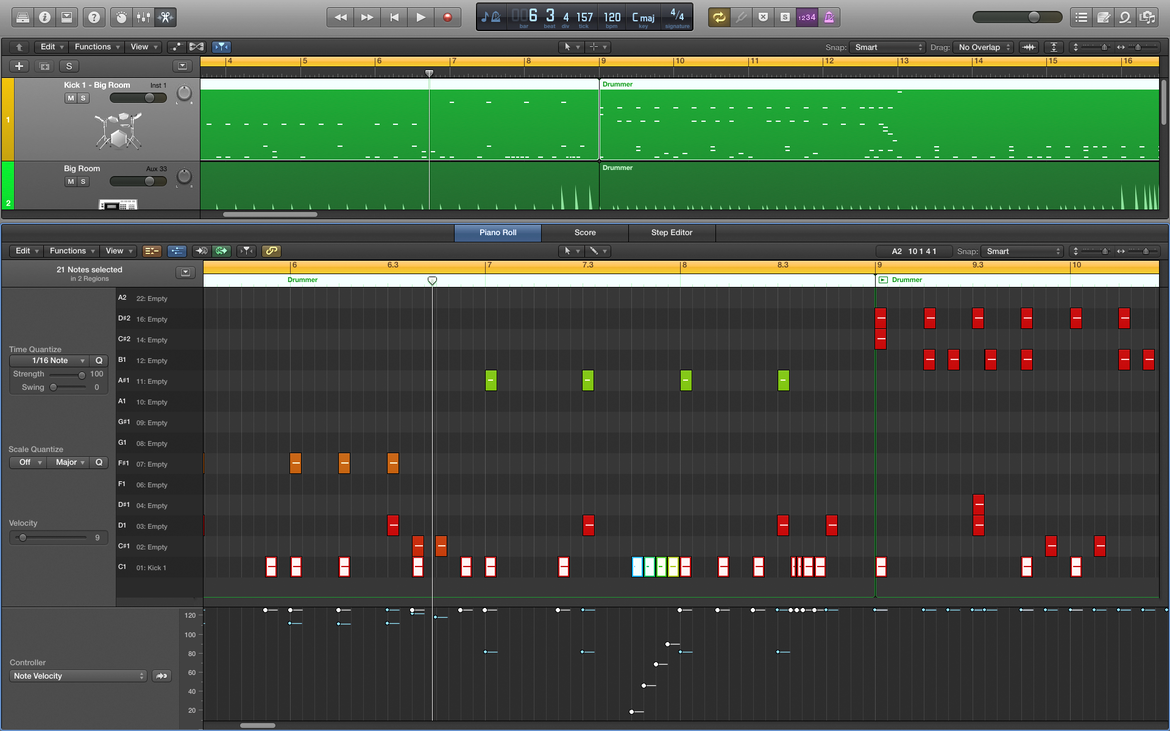Switch to the Step Editor tab
Viewport: 1170px width, 731px height.
[x=672, y=232]
